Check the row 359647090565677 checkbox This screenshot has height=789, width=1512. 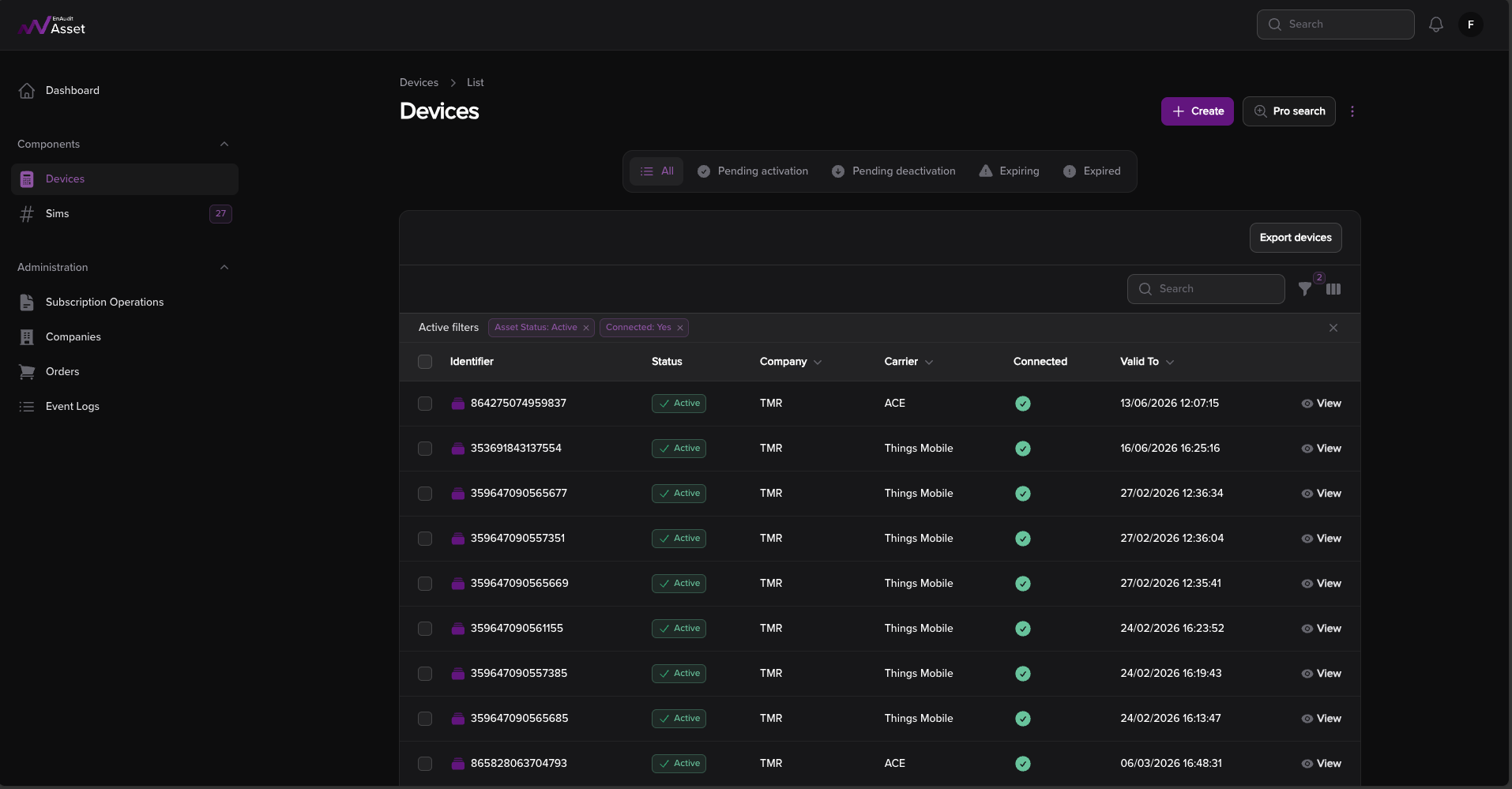click(x=425, y=494)
